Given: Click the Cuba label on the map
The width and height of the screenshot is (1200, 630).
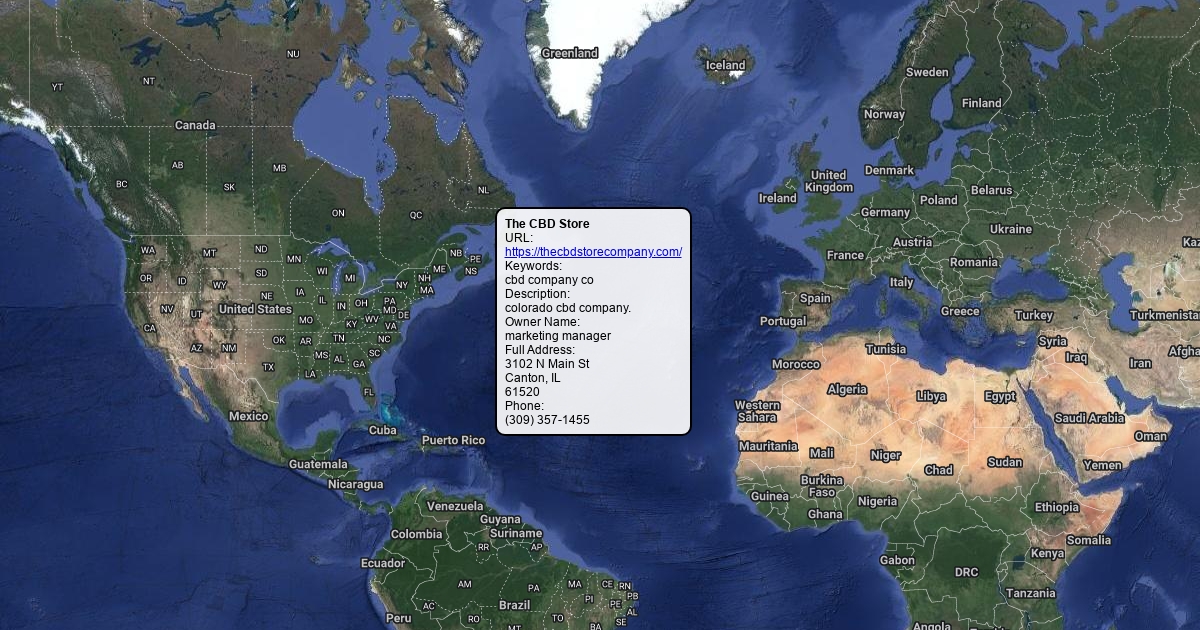Looking at the screenshot, I should [x=383, y=430].
